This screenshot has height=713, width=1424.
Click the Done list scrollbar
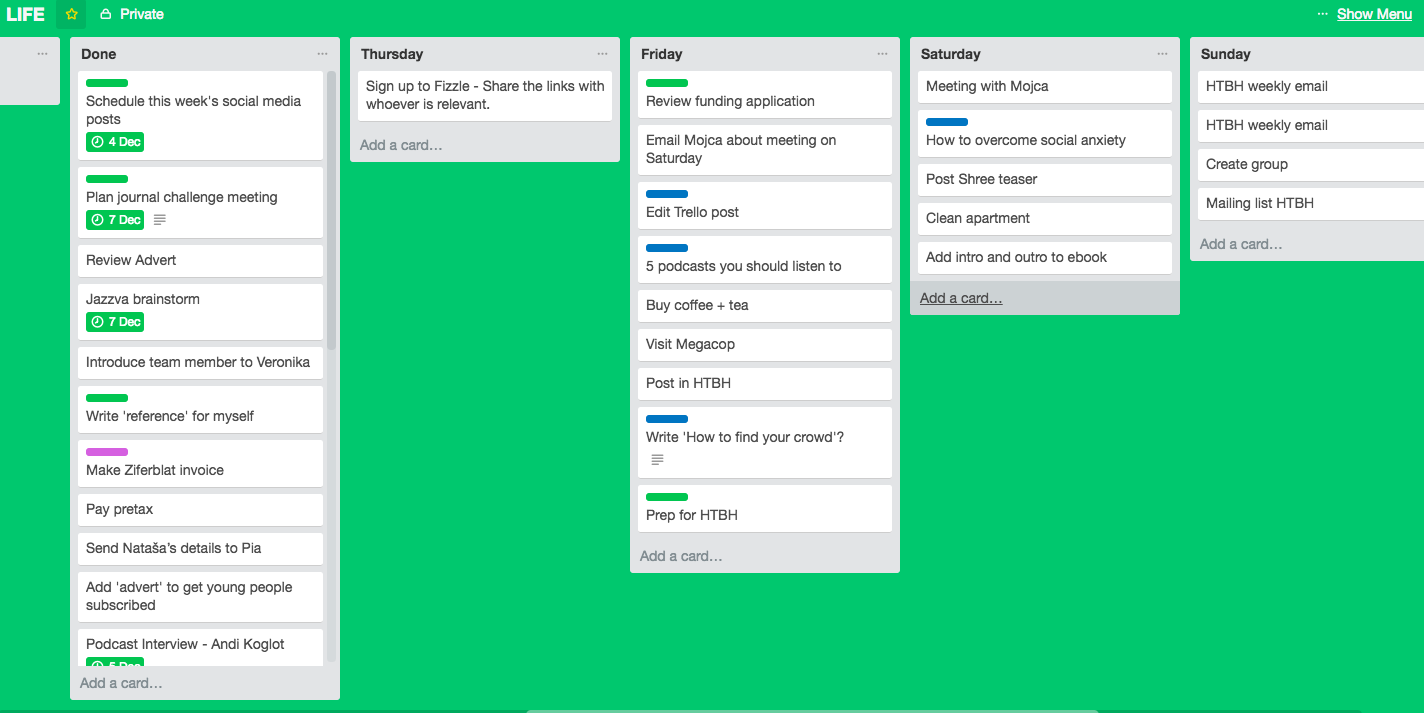[332, 210]
